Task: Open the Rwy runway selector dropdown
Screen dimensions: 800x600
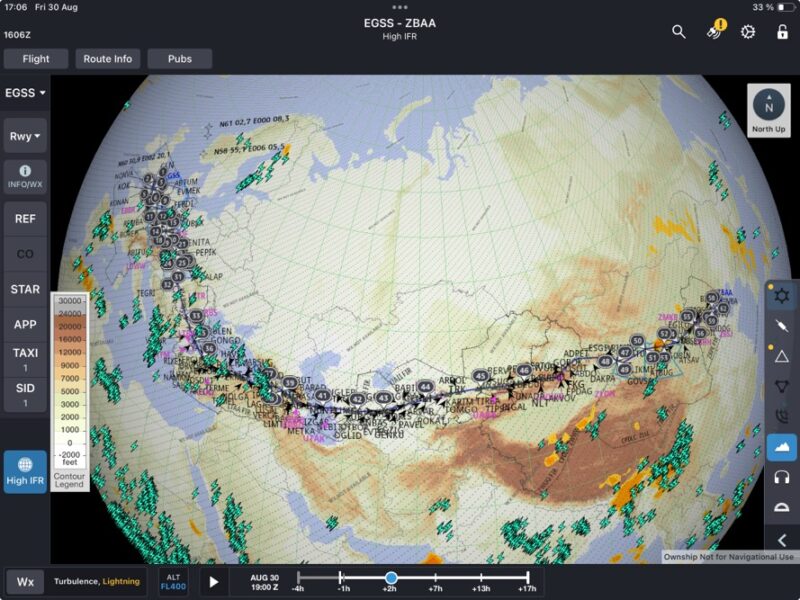Action: (x=24, y=136)
